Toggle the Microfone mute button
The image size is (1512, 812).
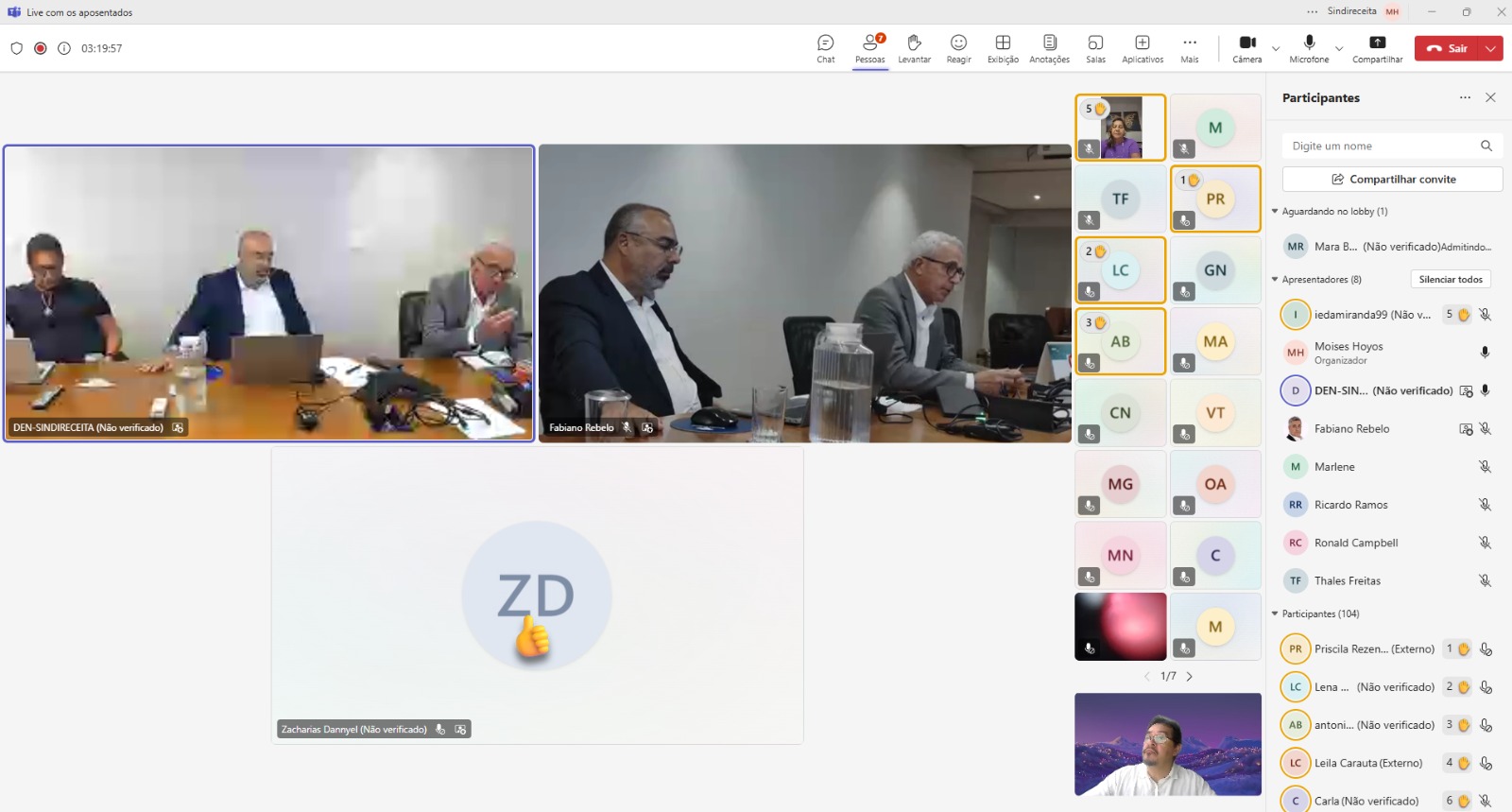pos(1309,48)
